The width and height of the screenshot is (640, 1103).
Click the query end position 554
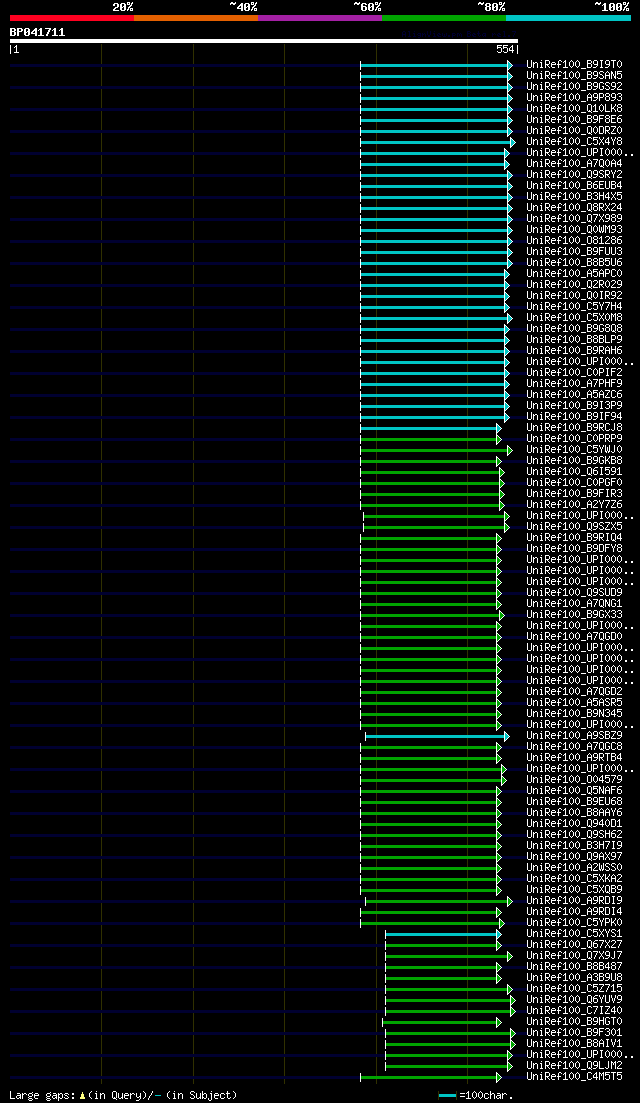506,50
